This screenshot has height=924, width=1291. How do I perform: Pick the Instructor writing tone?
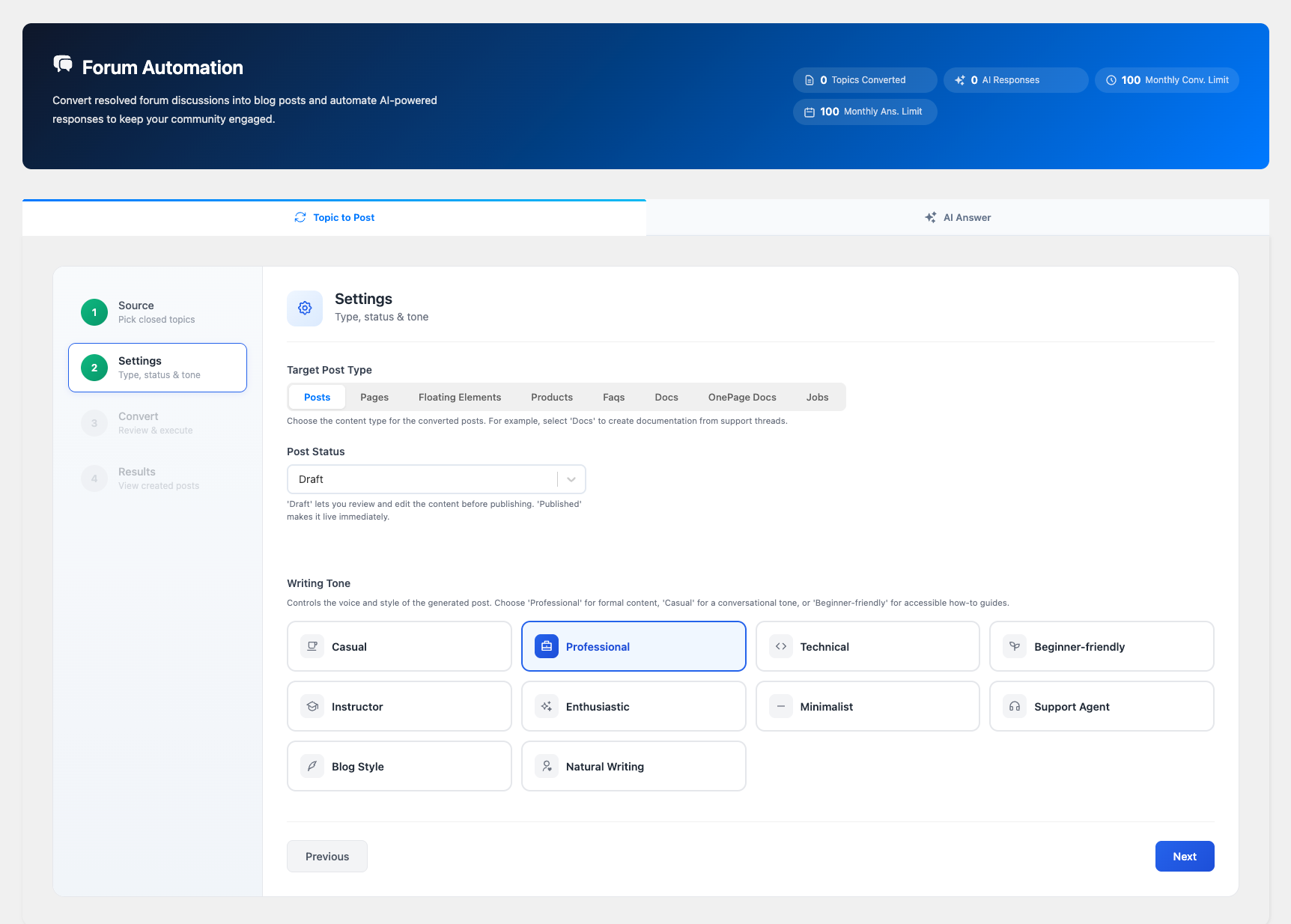[399, 706]
